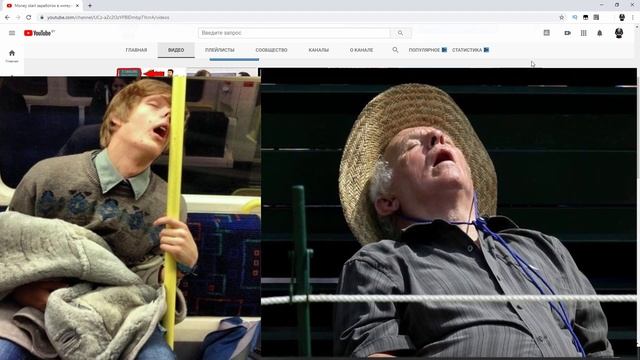The height and width of the screenshot is (360, 640).
Task: Close the Money start tab
Action: pos(78,6)
